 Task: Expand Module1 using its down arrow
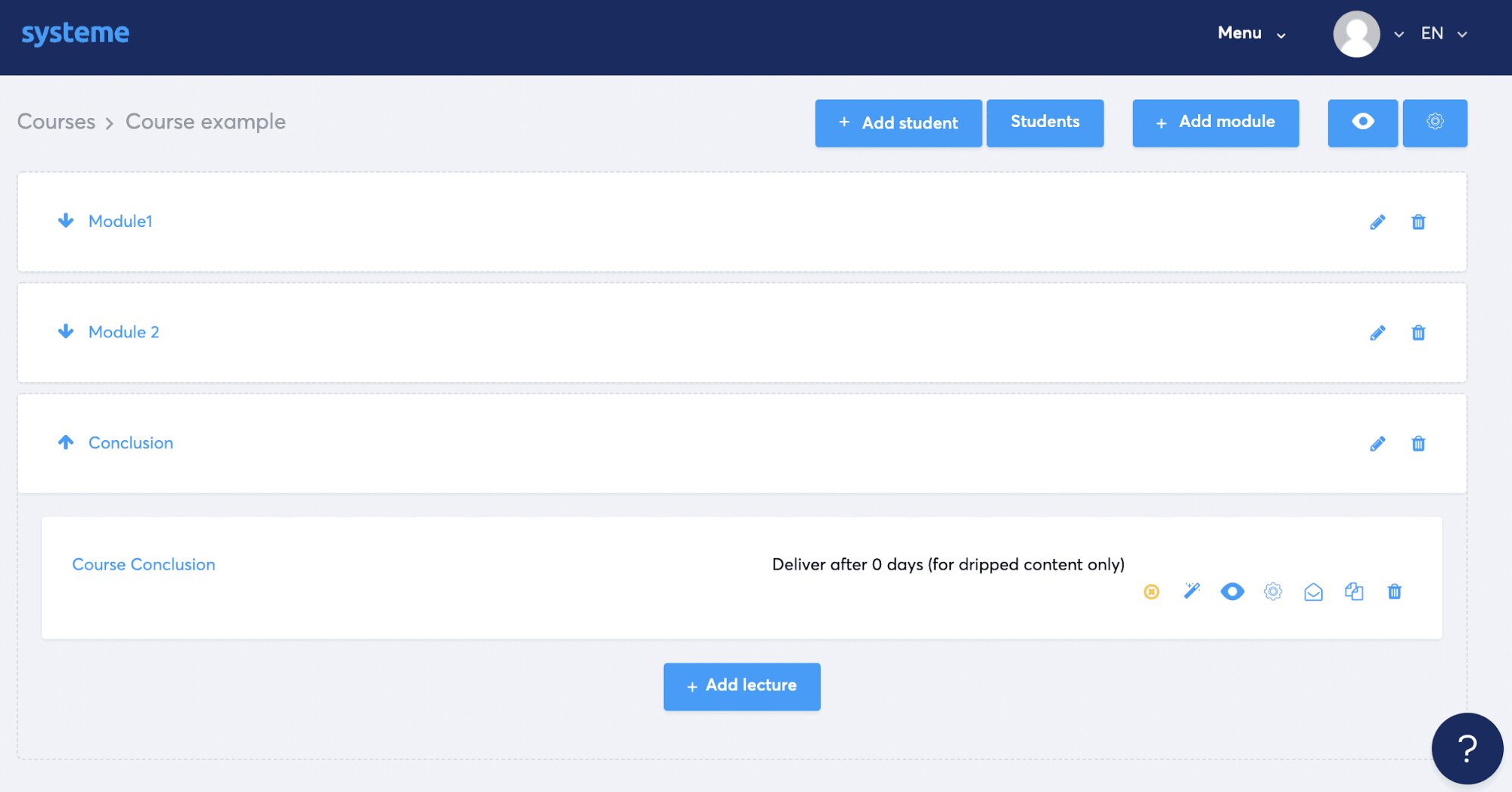coord(65,221)
